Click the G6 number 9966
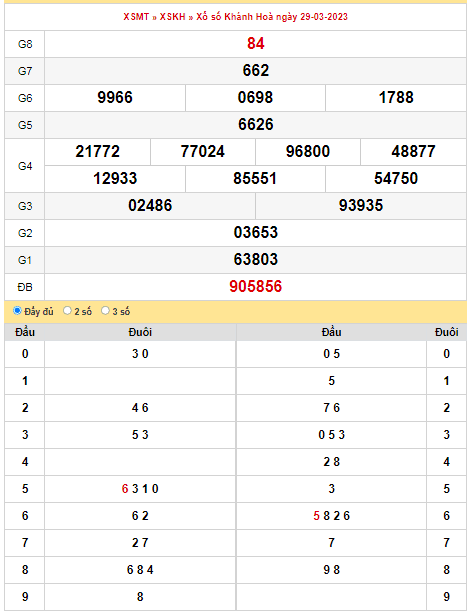This screenshot has width=473, height=614. (x=115, y=98)
